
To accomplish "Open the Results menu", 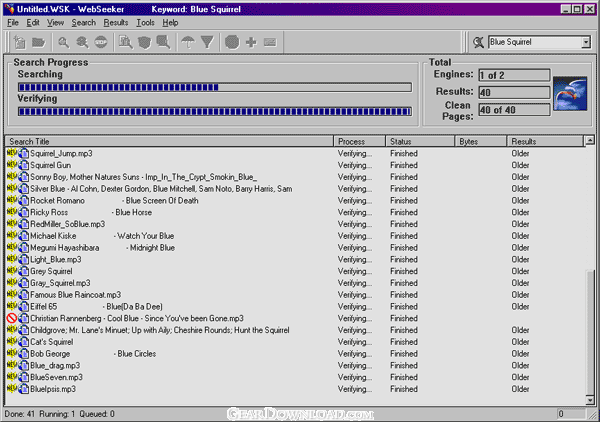I will (116, 23).
